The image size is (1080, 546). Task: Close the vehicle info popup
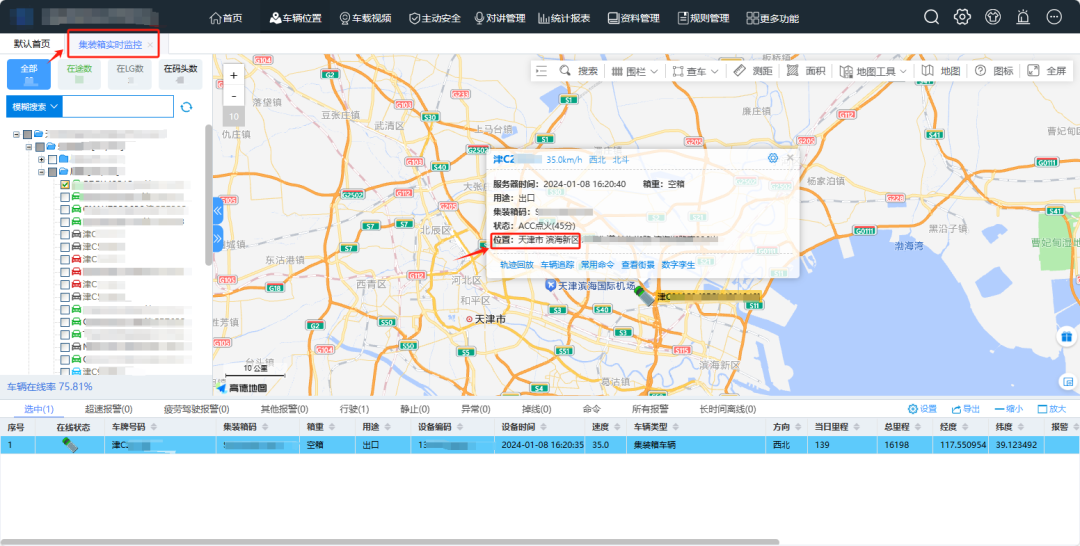tap(790, 158)
